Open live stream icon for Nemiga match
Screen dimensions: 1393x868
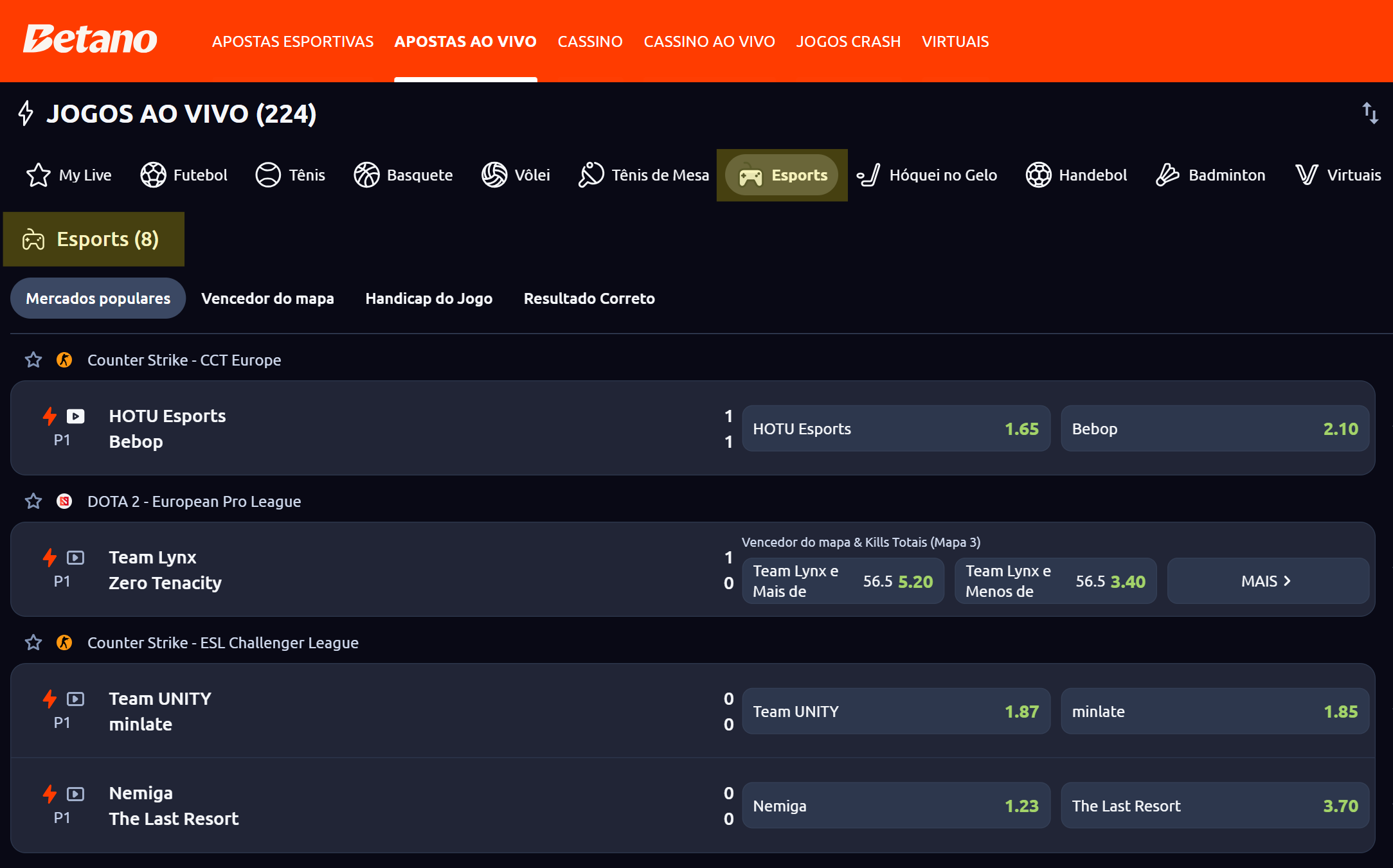[76, 794]
